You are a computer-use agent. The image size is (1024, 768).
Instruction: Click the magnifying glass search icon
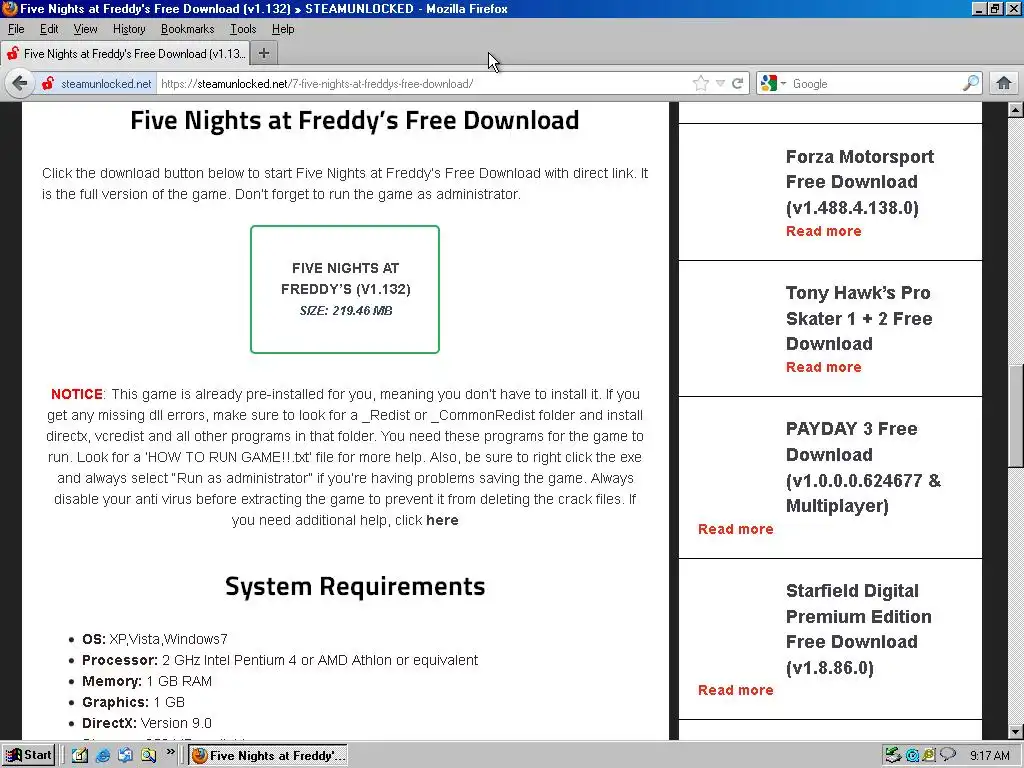971,83
